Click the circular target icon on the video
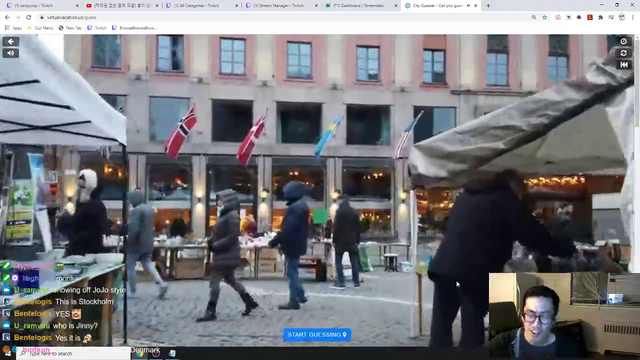This screenshot has width=640, height=360. [x=623, y=41]
